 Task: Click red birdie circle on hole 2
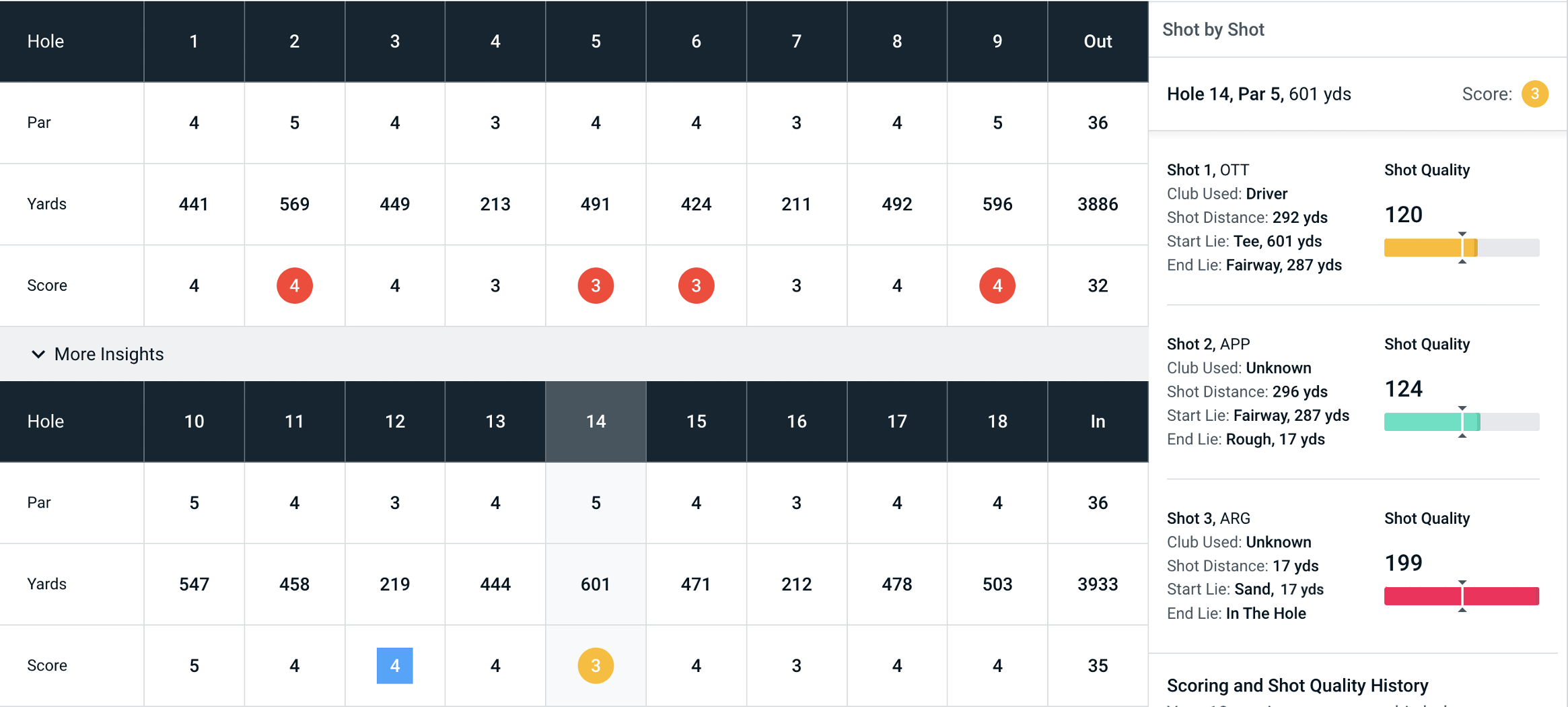[x=294, y=285]
